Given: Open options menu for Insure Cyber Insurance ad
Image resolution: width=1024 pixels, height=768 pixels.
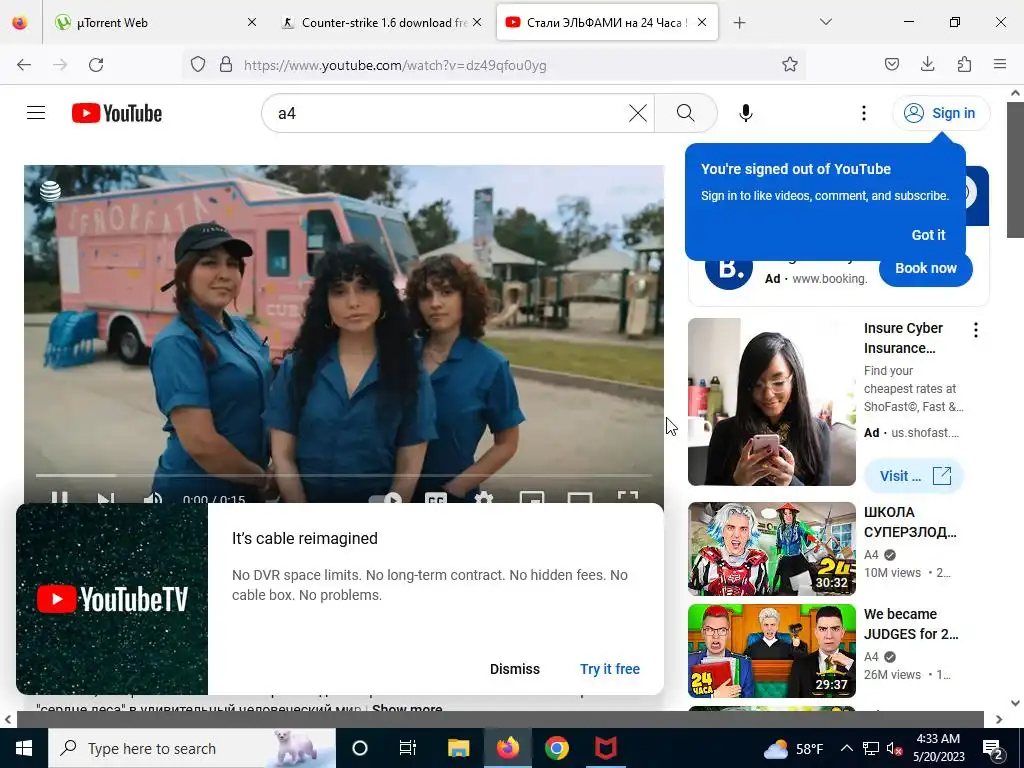Looking at the screenshot, I should 976,330.
